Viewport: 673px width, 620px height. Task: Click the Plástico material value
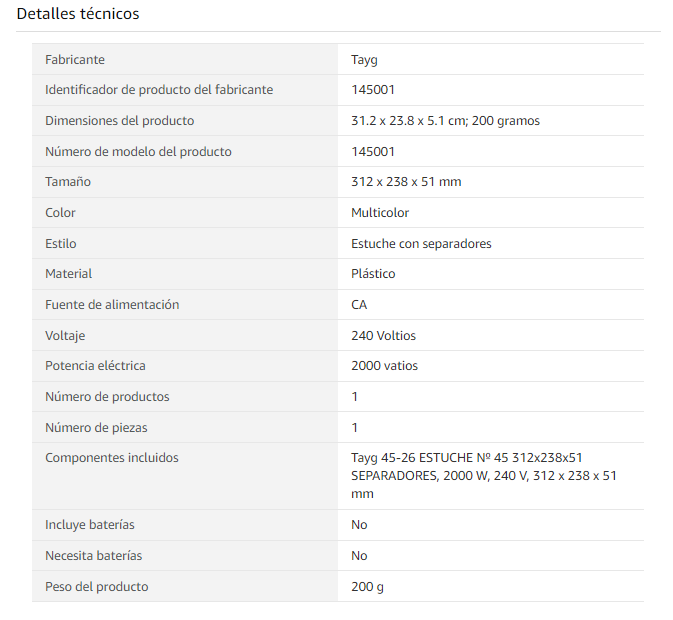(373, 273)
